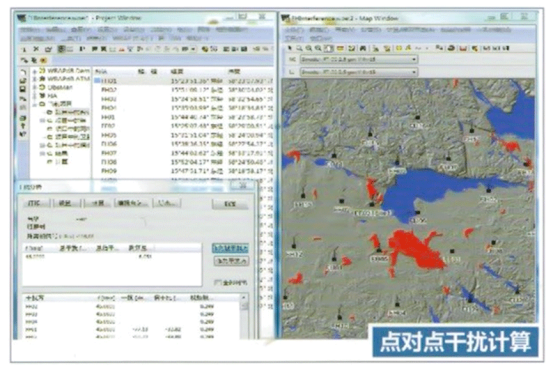Click the X delete icon in Project Window toolbar
The height and width of the screenshot is (371, 554).
pyautogui.click(x=36, y=49)
